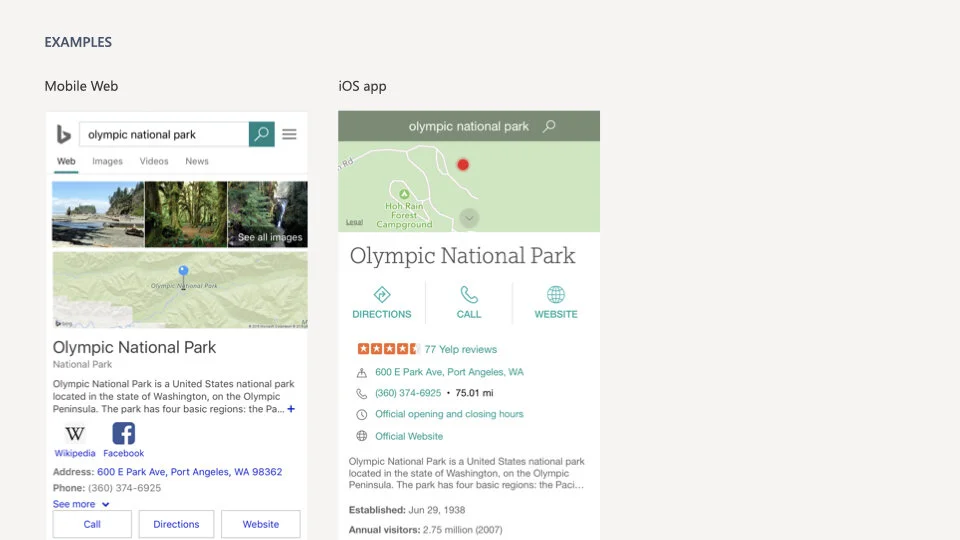Click the clock icon beside opening hours

[x=362, y=414]
